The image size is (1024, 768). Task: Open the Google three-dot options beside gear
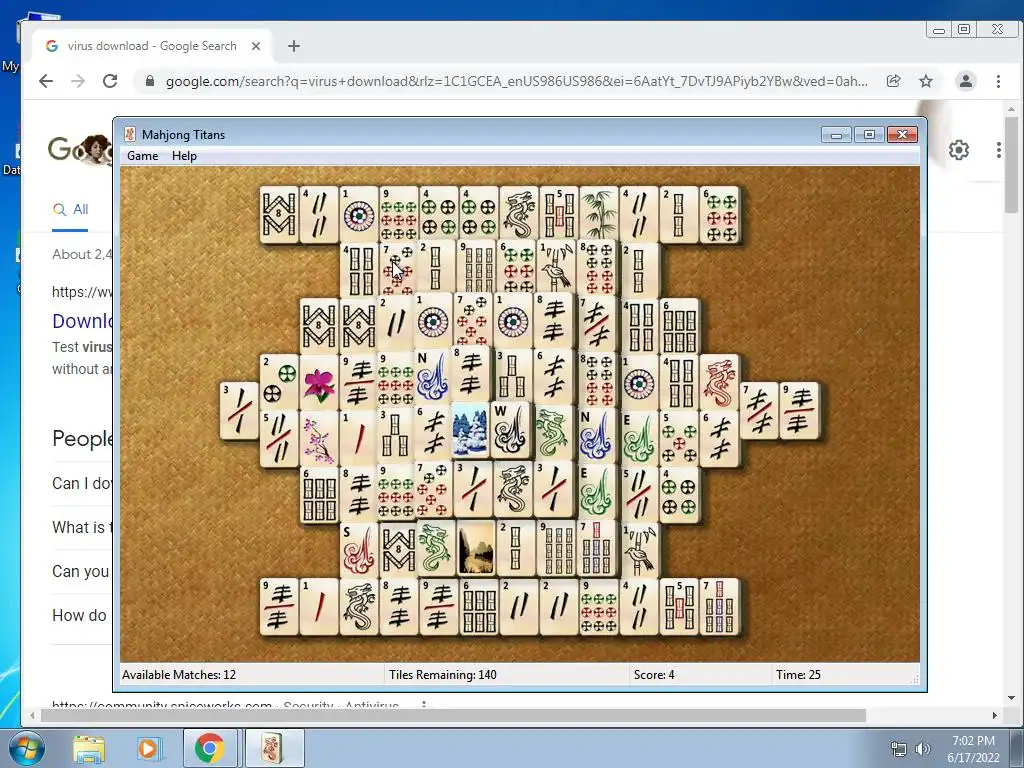point(999,150)
